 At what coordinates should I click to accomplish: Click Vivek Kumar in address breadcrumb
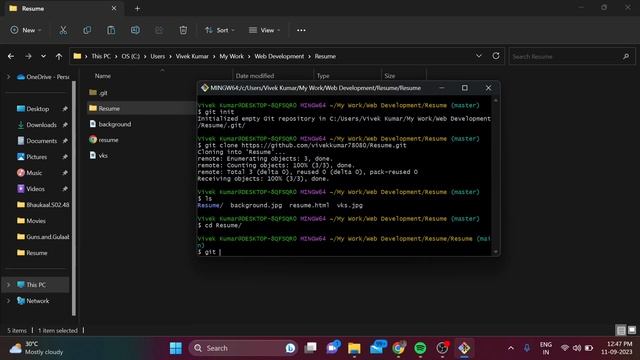click(x=192, y=56)
